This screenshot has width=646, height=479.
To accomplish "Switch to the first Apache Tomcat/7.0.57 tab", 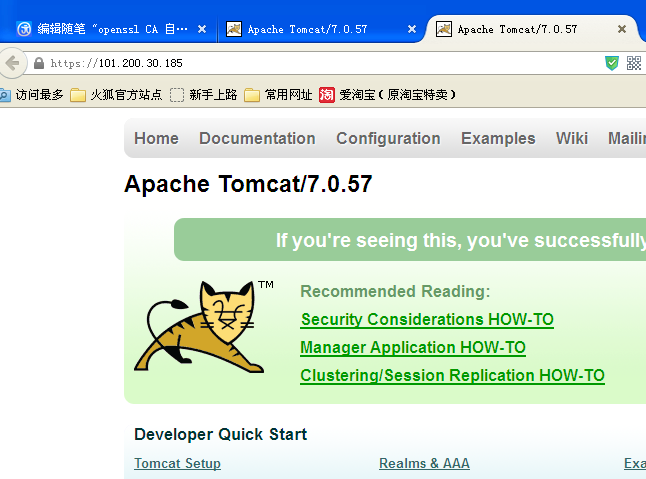I will point(319,29).
